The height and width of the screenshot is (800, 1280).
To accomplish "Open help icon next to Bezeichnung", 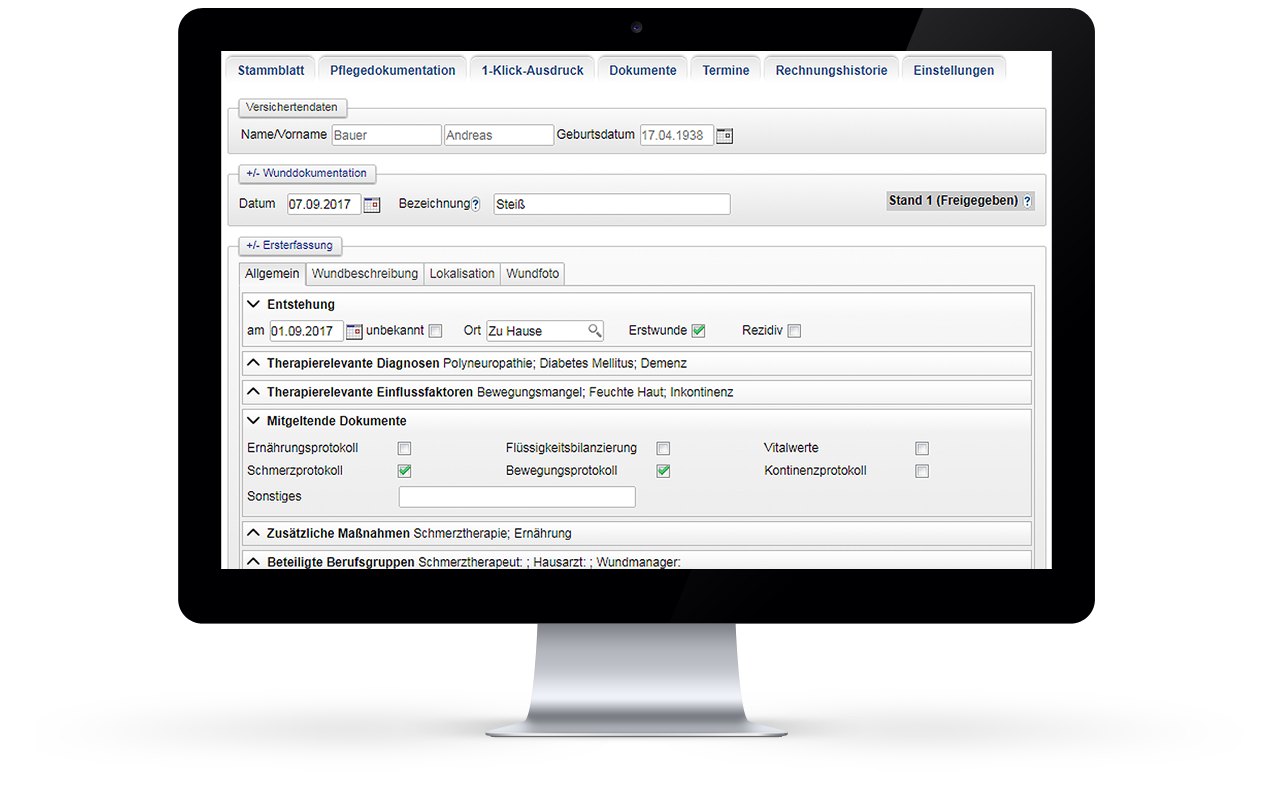I will point(474,203).
